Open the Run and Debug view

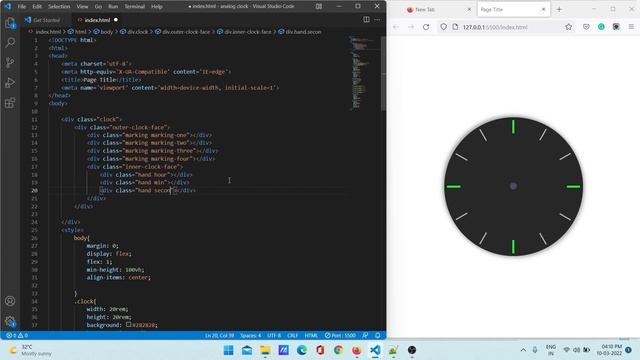click(10, 82)
